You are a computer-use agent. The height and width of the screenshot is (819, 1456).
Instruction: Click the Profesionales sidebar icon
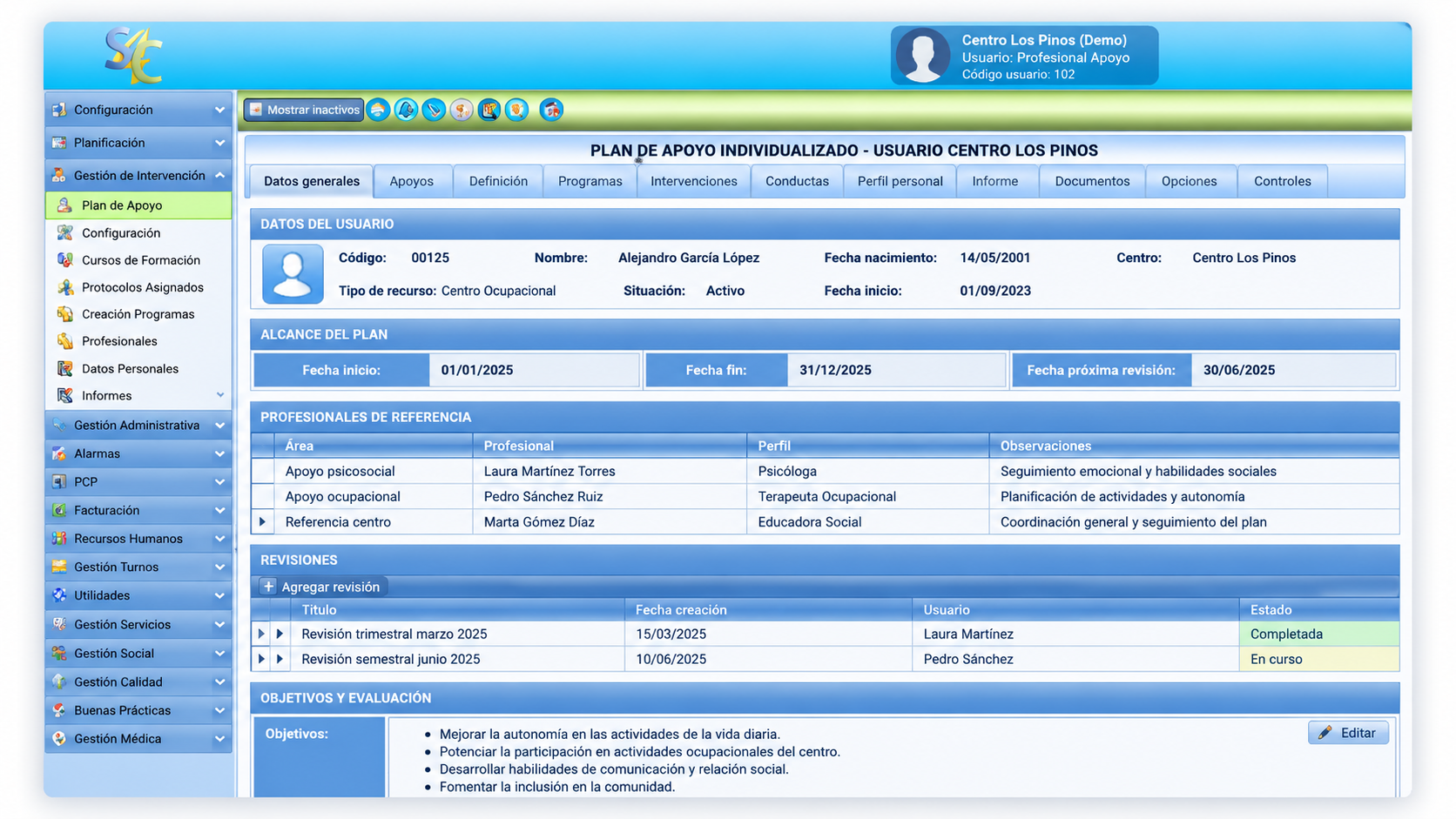[64, 340]
